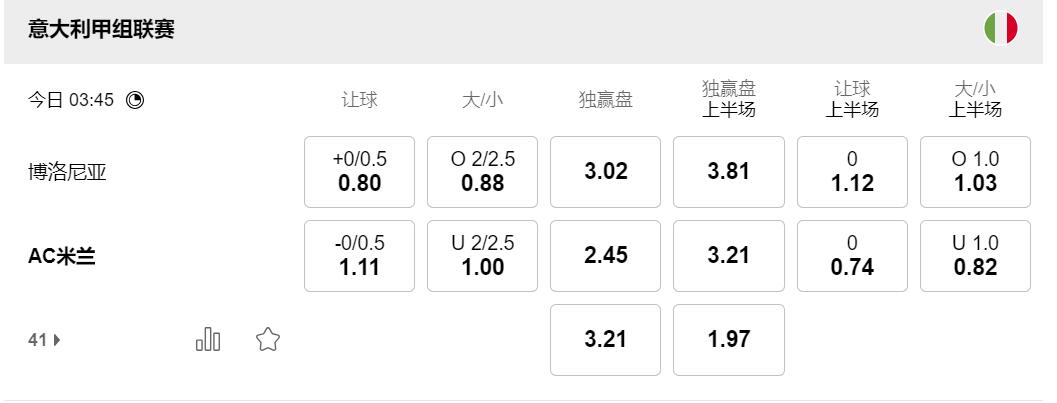Viewport: 1057px width, 403px height.
Task: Open match statistics bar chart icon
Action: [207, 340]
